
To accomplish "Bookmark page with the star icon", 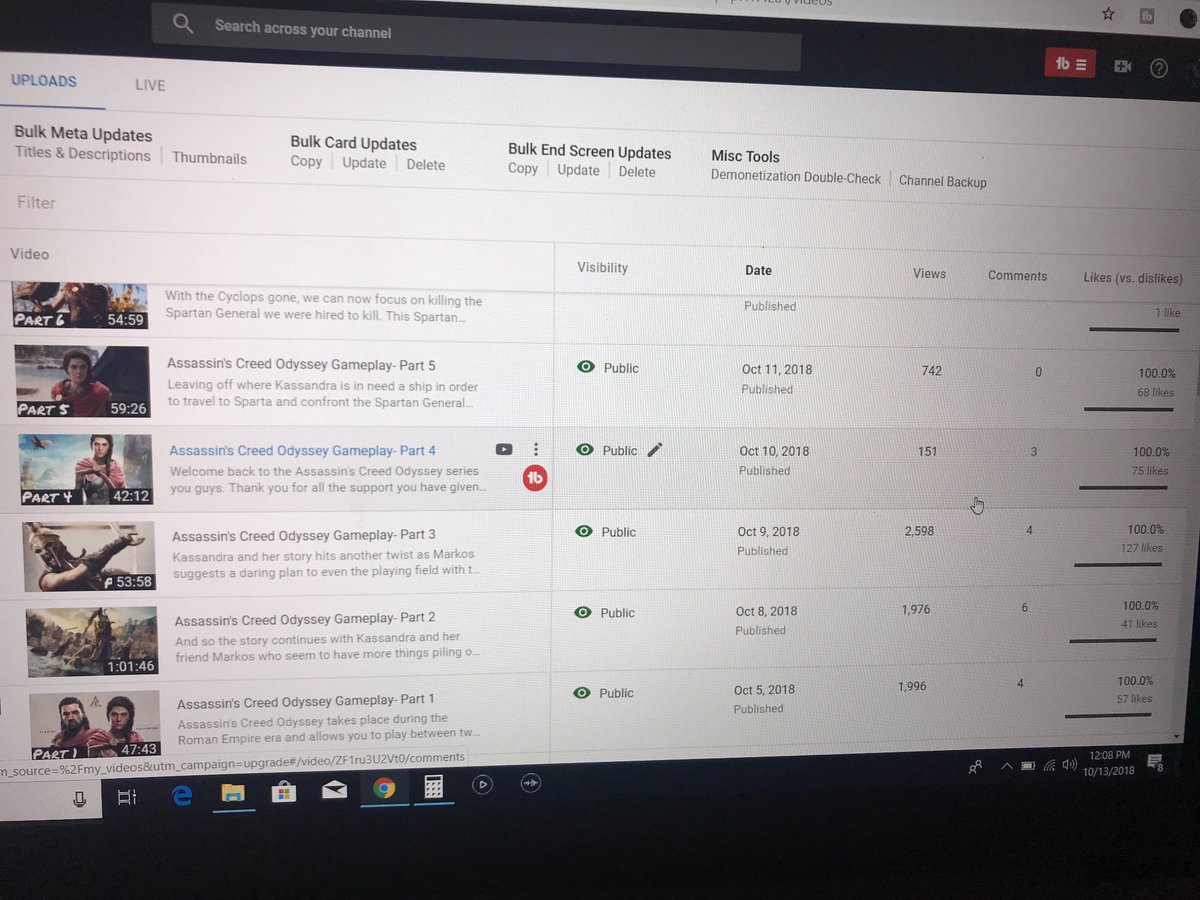I will [x=1108, y=14].
